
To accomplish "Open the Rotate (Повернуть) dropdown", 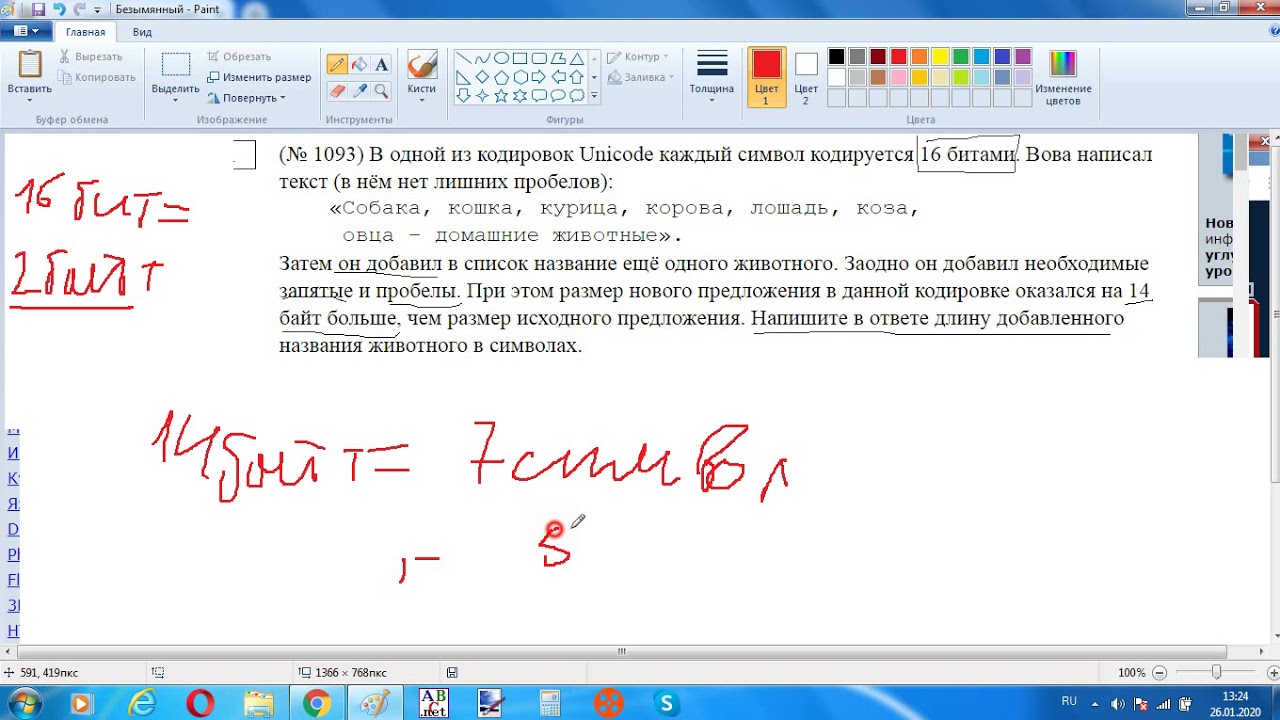I will point(247,98).
